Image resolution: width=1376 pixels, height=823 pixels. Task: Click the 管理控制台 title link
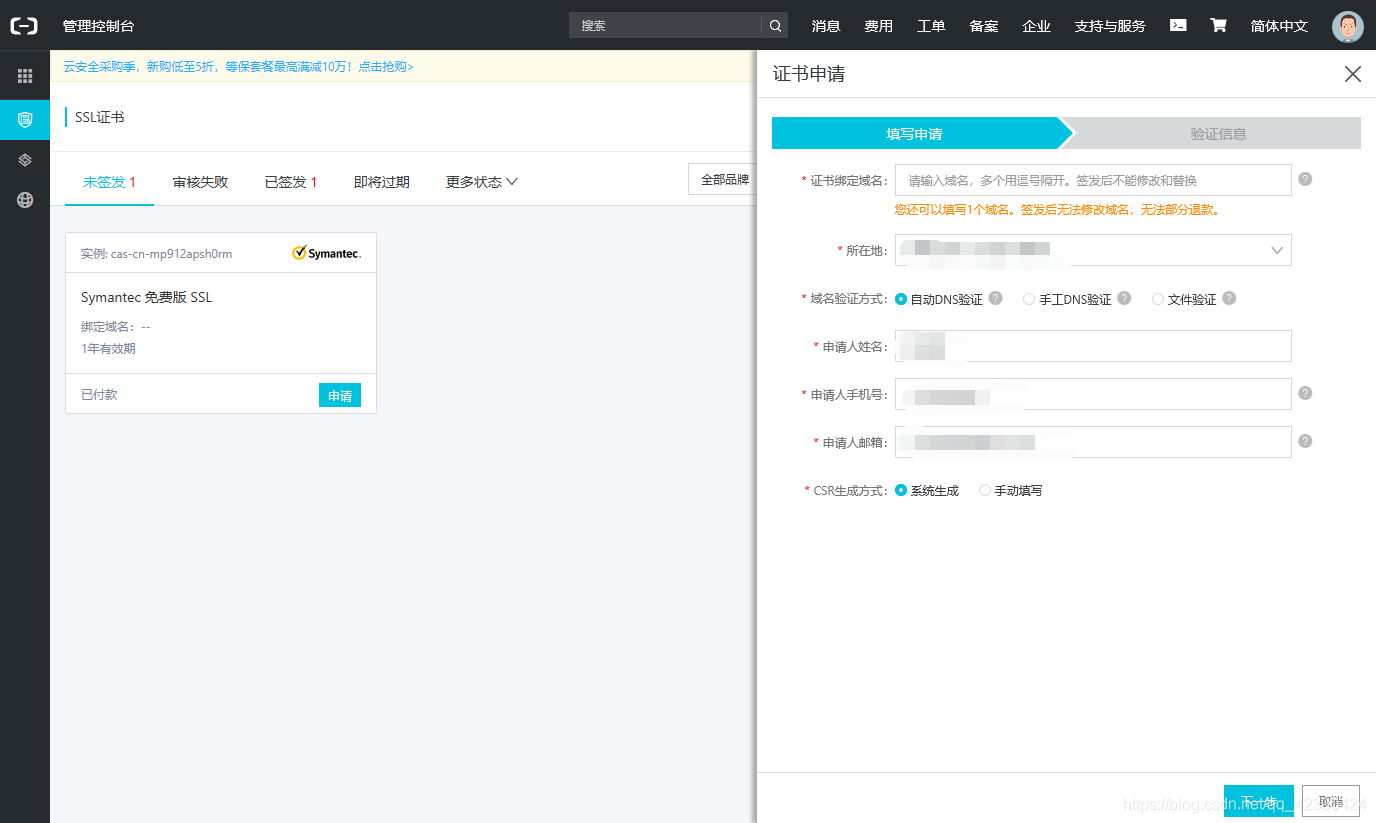click(x=98, y=26)
